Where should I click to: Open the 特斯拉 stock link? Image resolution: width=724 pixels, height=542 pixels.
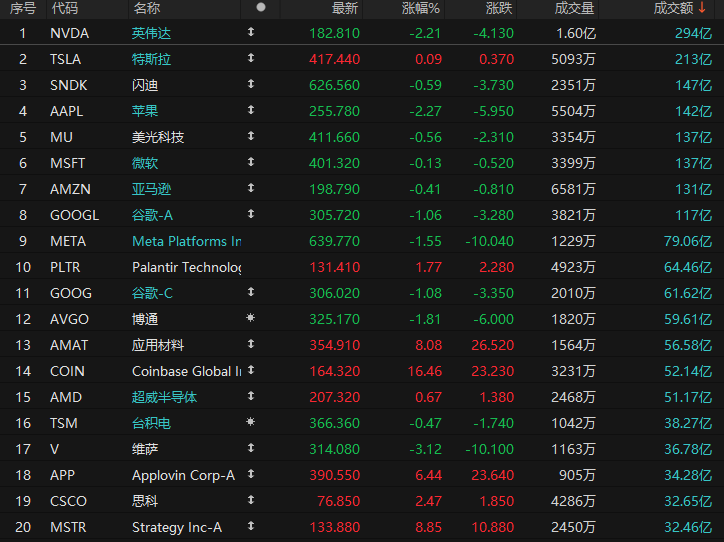click(x=151, y=59)
